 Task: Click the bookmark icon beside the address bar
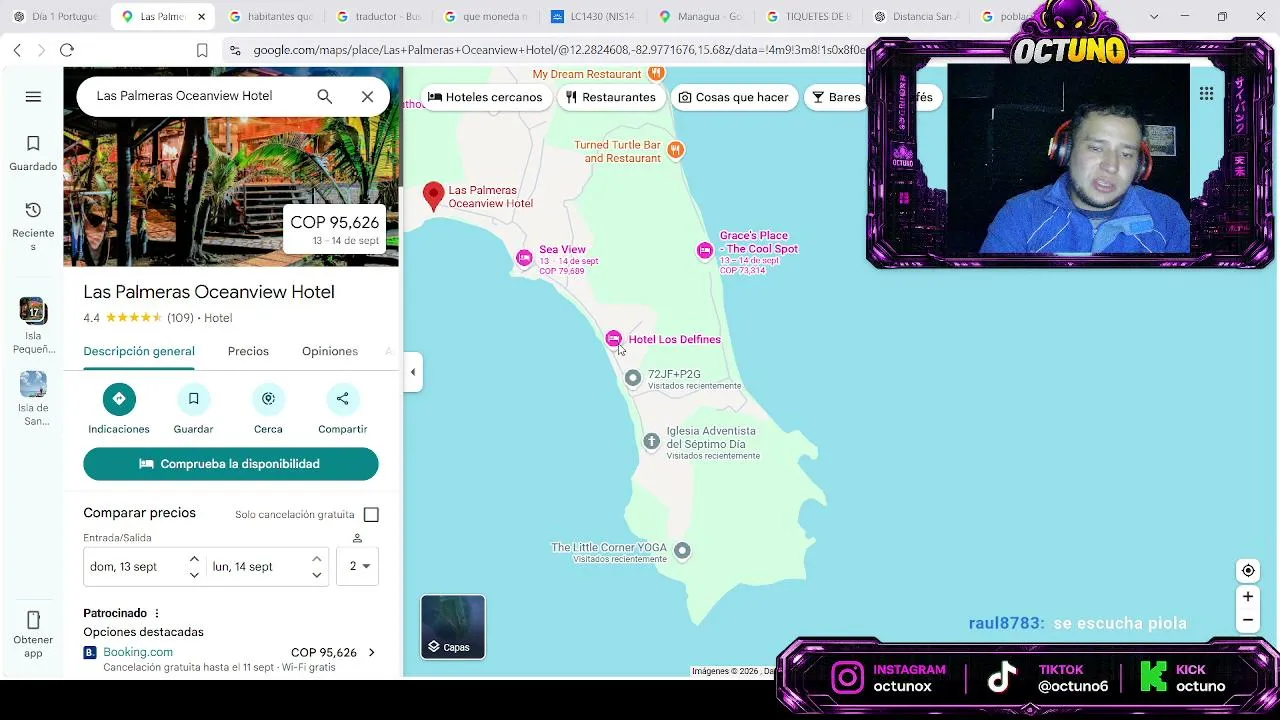tap(202, 50)
